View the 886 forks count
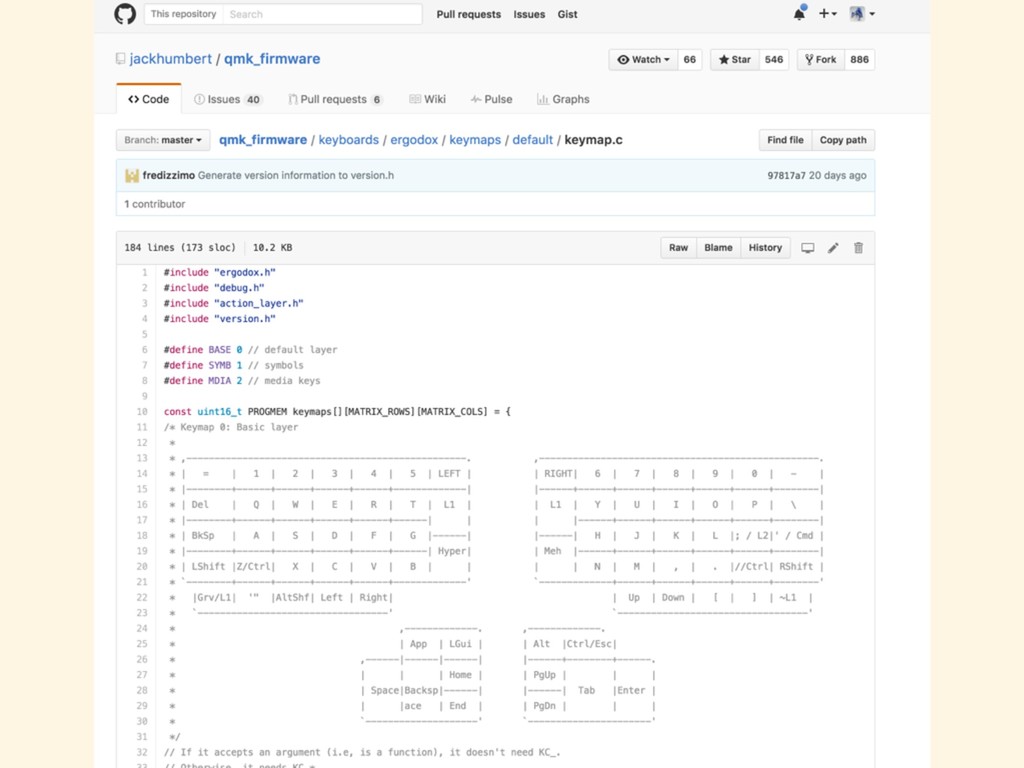The width and height of the screenshot is (1024, 768). [859, 59]
